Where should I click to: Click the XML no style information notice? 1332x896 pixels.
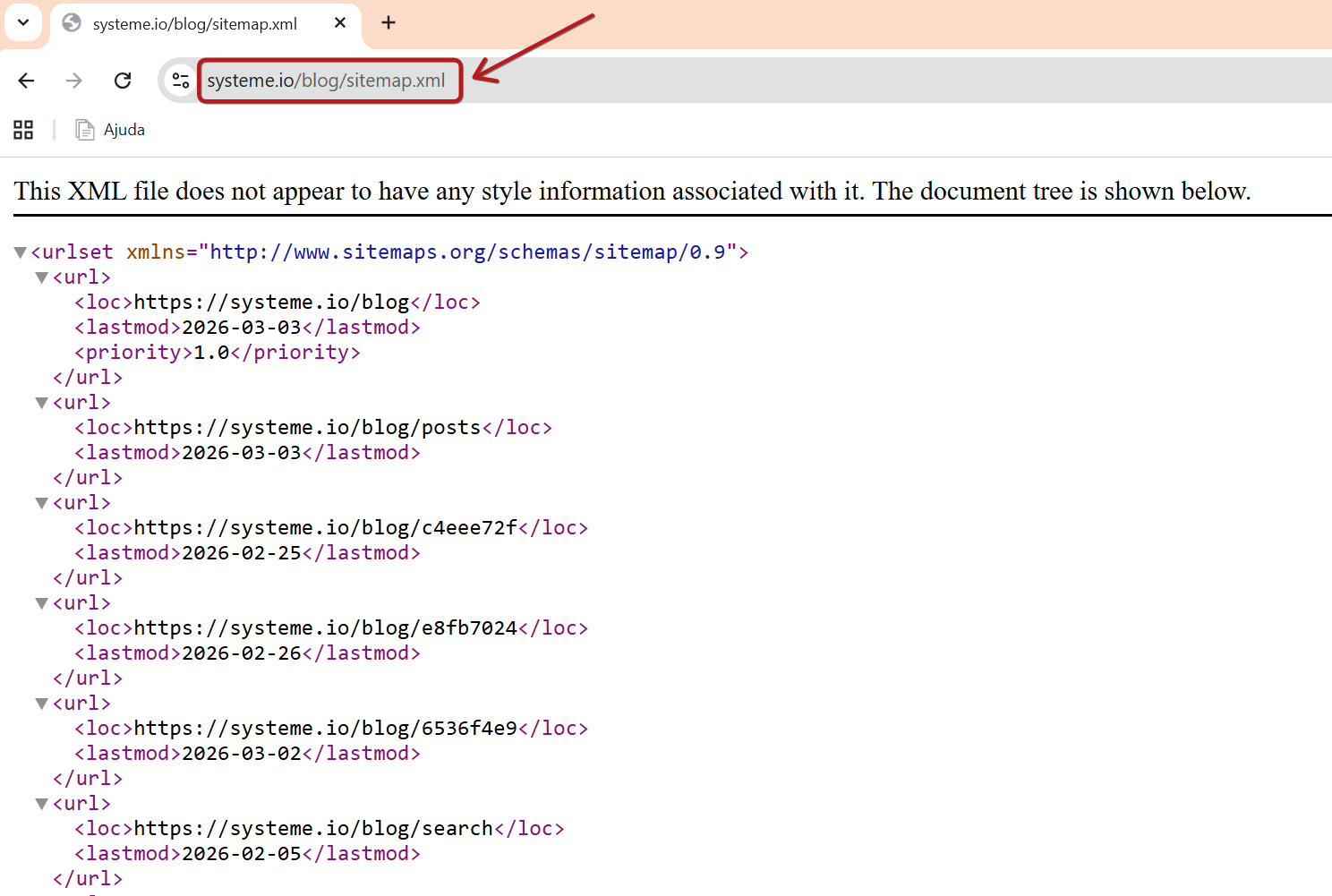632,192
